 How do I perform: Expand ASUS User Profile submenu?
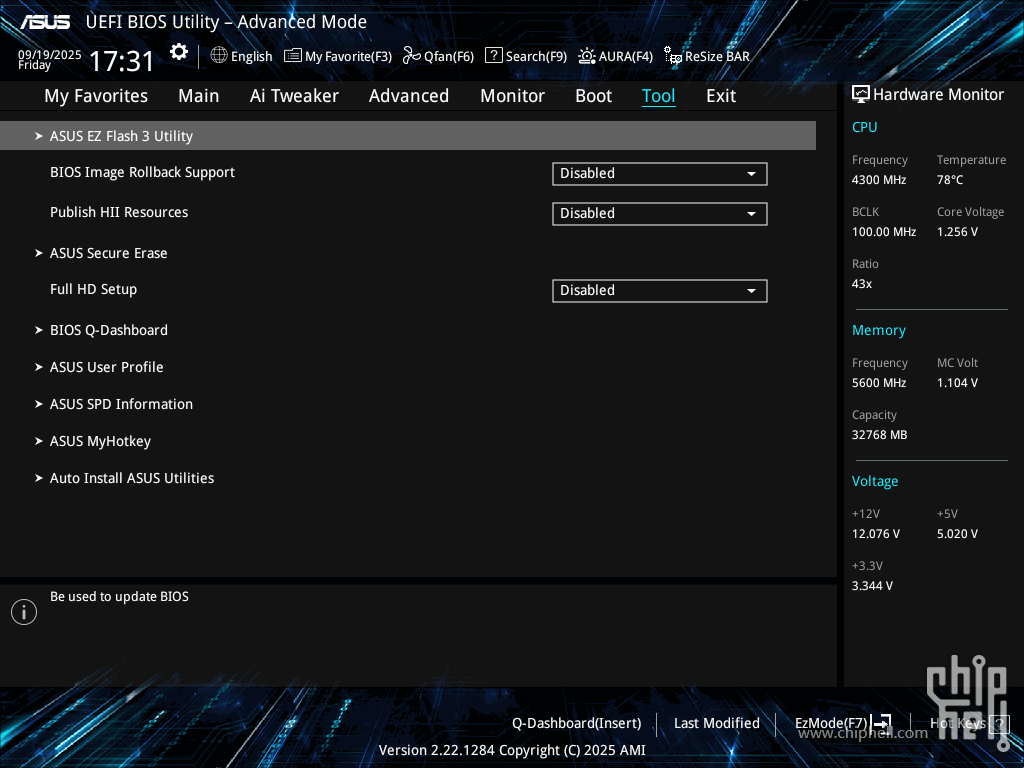point(106,367)
